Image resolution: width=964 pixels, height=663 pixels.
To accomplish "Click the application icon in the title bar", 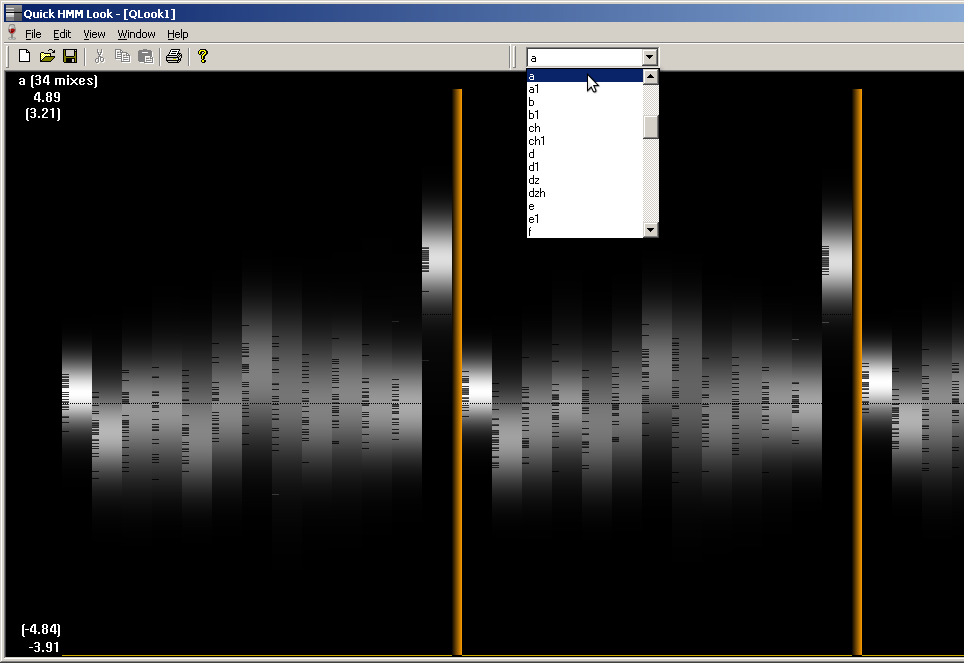I will [13, 13].
